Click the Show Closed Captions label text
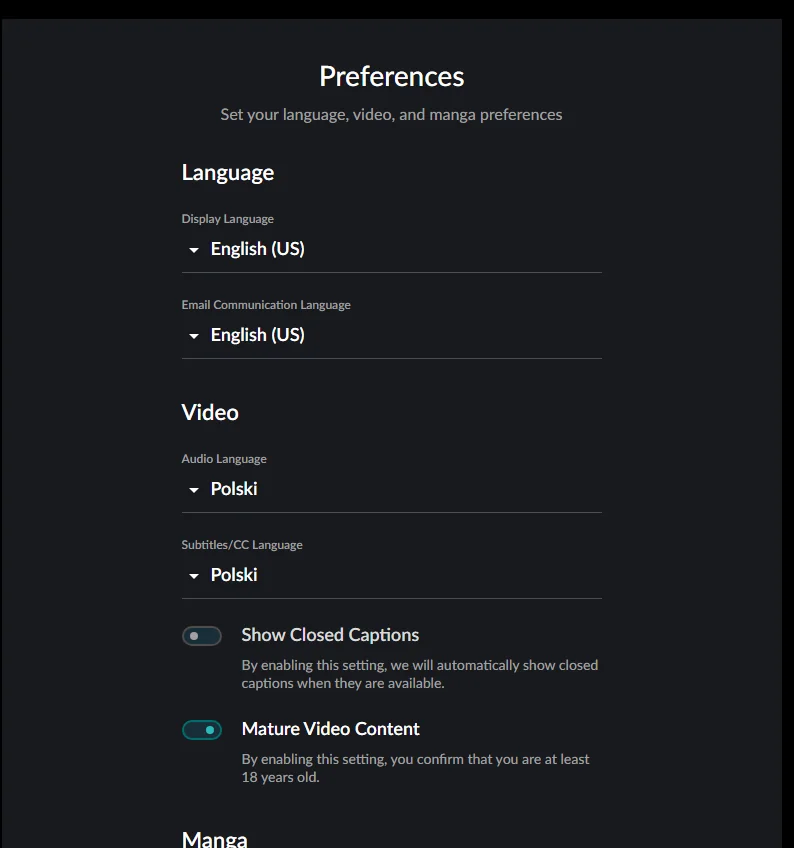The width and height of the screenshot is (794, 848). pyautogui.click(x=330, y=635)
